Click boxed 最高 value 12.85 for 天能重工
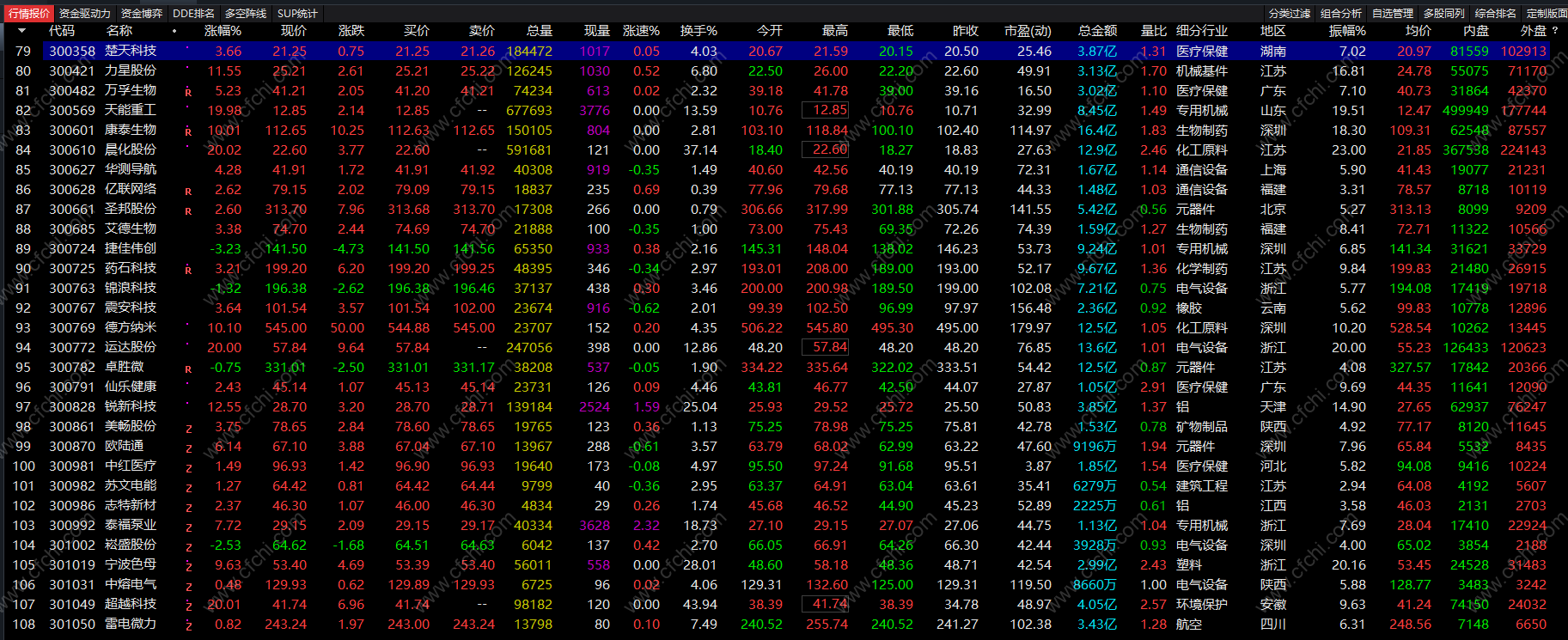Viewport: 1568px width, 640px height. point(826,110)
